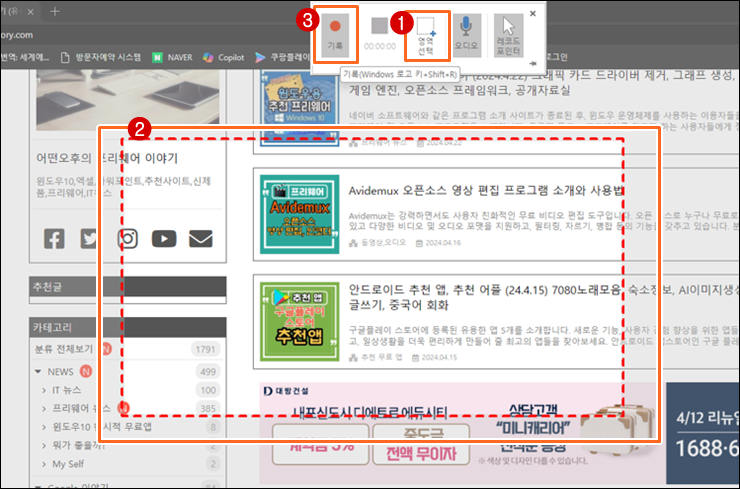
Task: Open the 방문자예약 시스템 bookmark
Action: pos(101,58)
